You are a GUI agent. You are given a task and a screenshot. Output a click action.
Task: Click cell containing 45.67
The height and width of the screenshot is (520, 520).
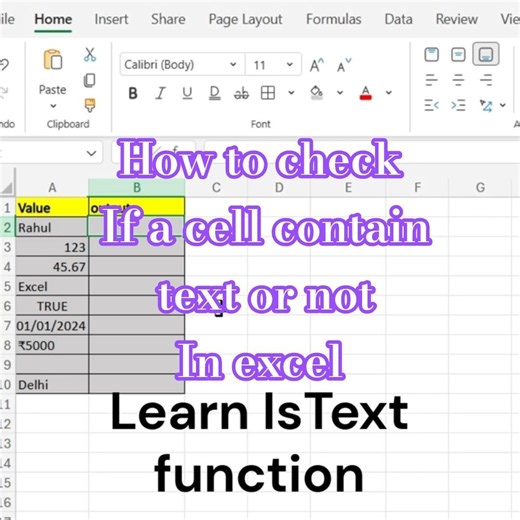click(52, 267)
